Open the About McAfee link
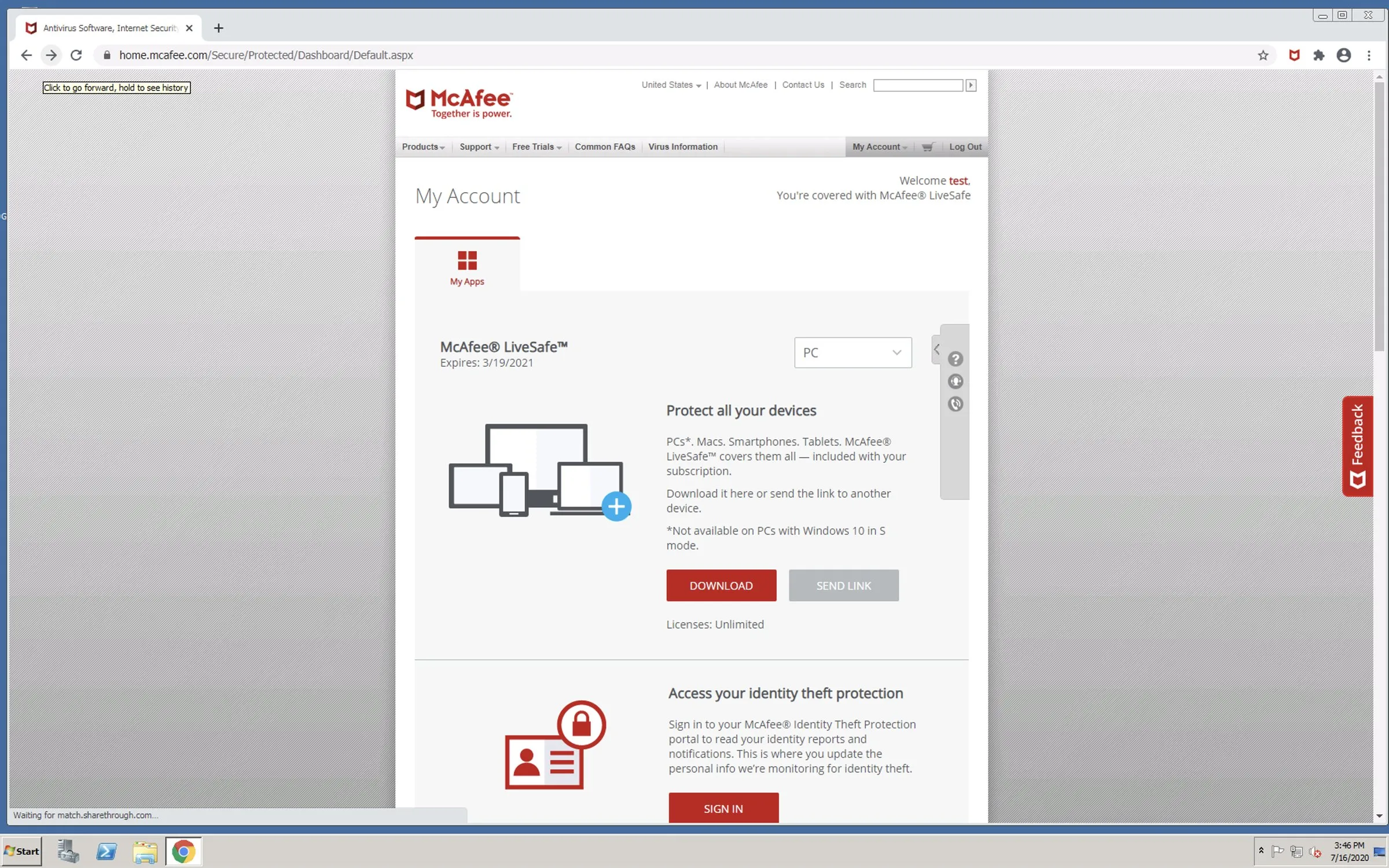The width and height of the screenshot is (1389, 868). 740,85
